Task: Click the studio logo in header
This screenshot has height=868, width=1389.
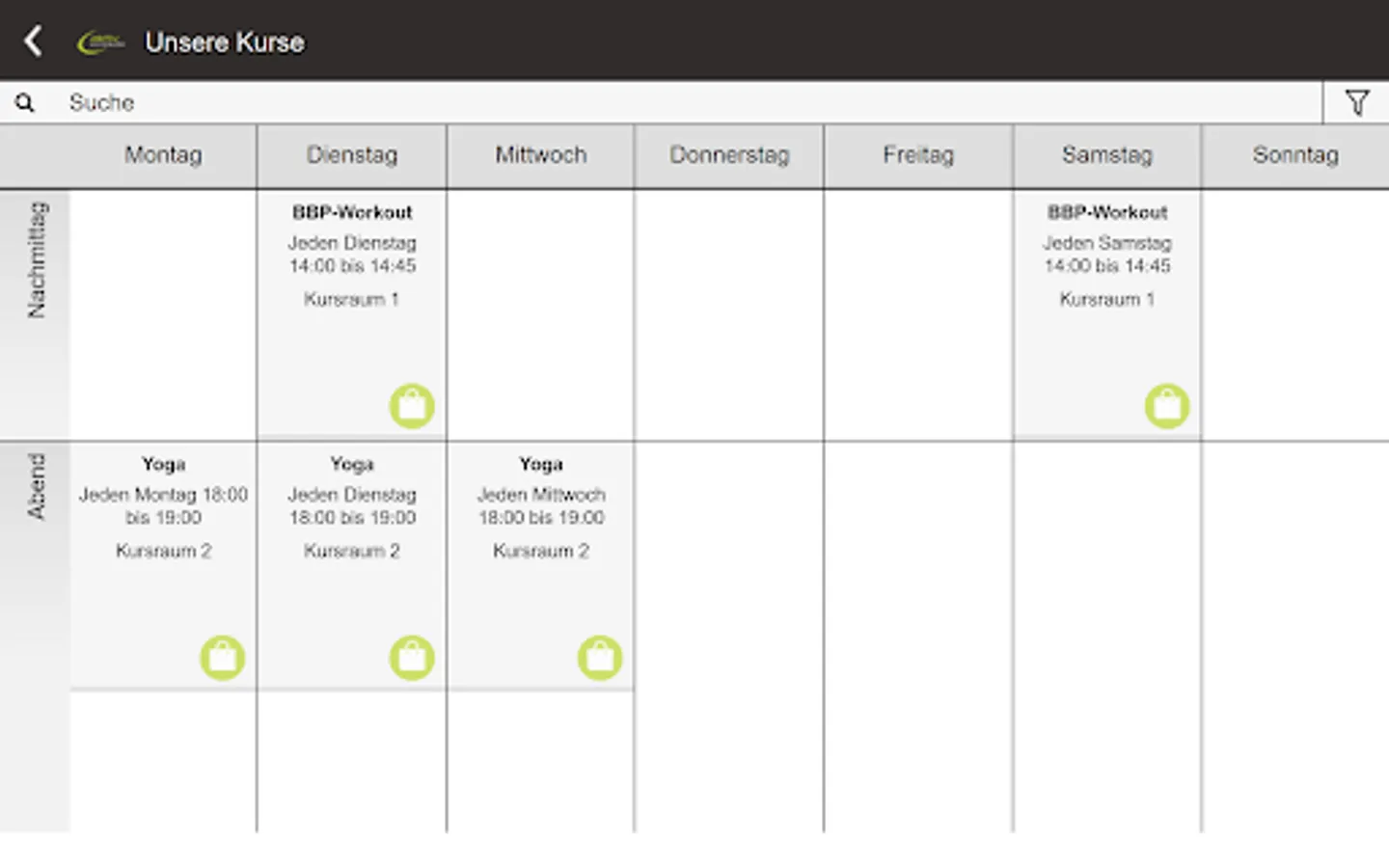Action: 100,42
